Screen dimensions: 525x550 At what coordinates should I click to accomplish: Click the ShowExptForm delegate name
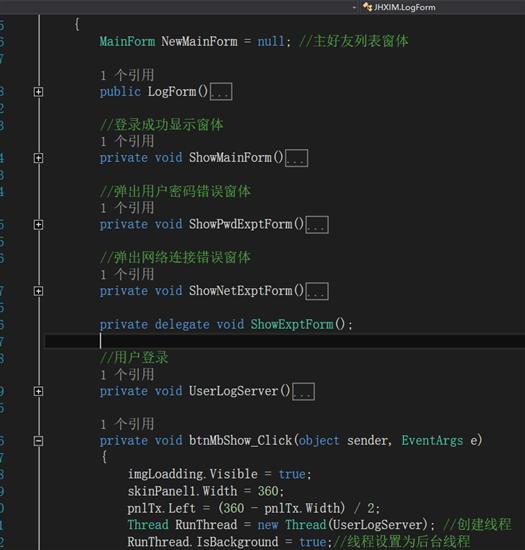coord(292,324)
